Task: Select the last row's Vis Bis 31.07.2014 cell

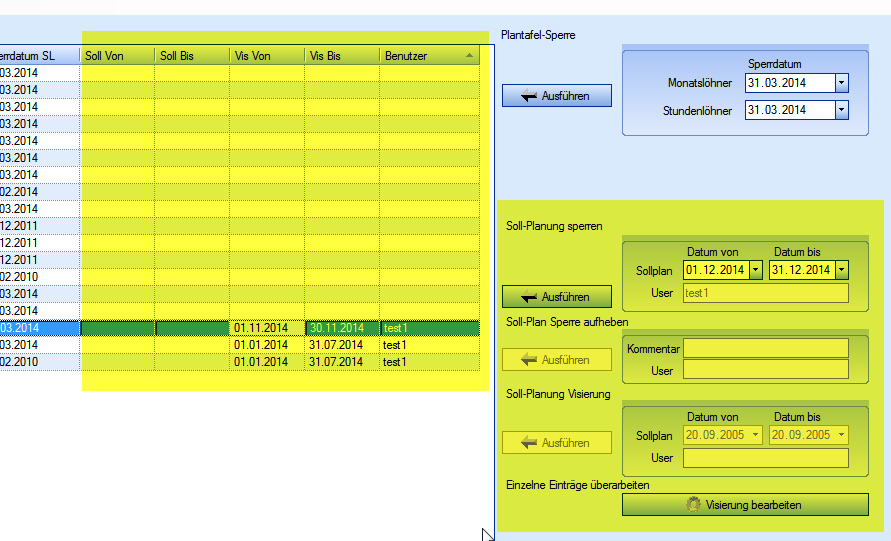Action: pyautogui.click(x=342, y=362)
